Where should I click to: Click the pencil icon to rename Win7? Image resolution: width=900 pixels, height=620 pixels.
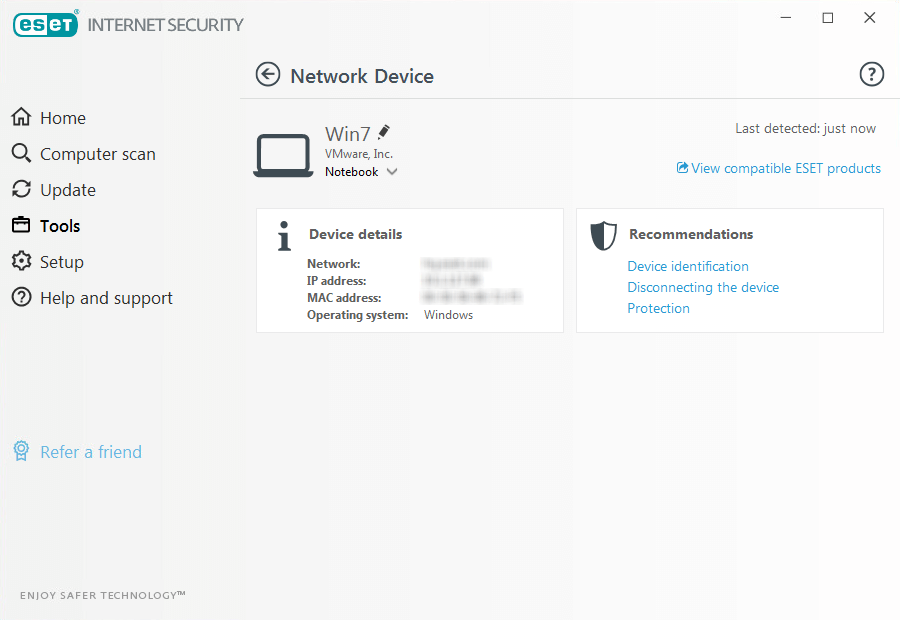[x=384, y=132]
